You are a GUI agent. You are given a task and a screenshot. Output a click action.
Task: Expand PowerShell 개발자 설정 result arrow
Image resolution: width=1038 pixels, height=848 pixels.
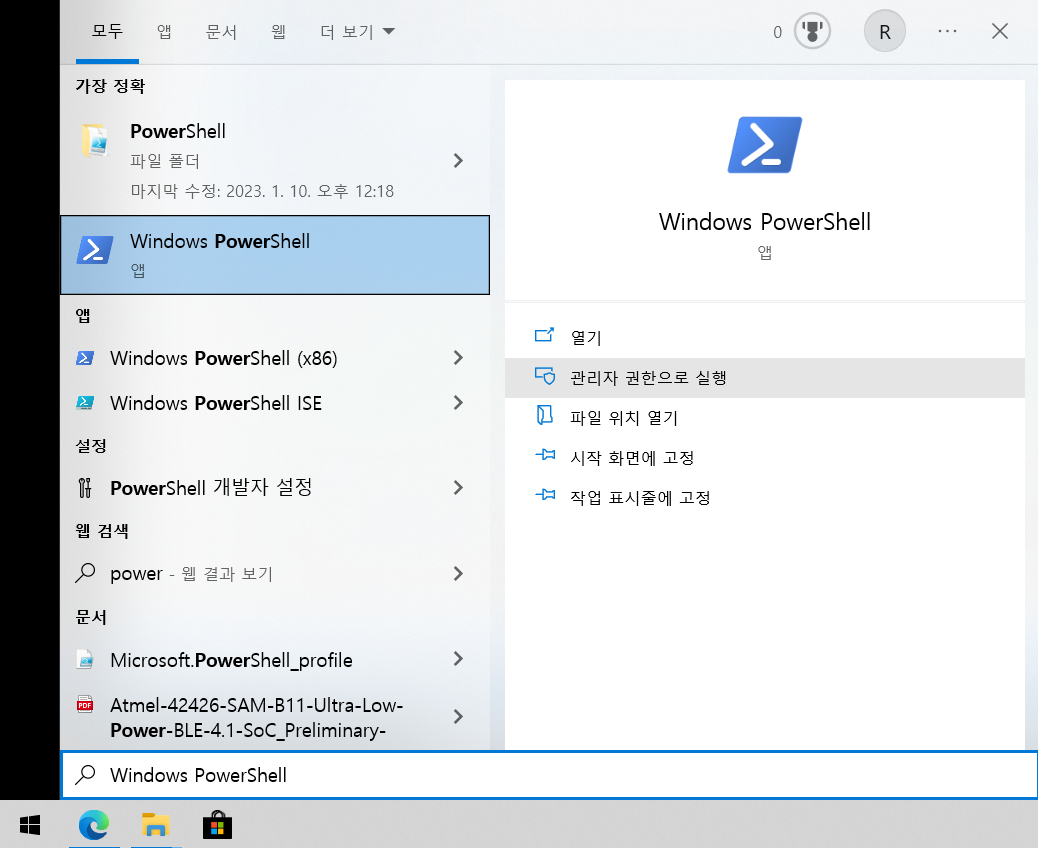[458, 488]
